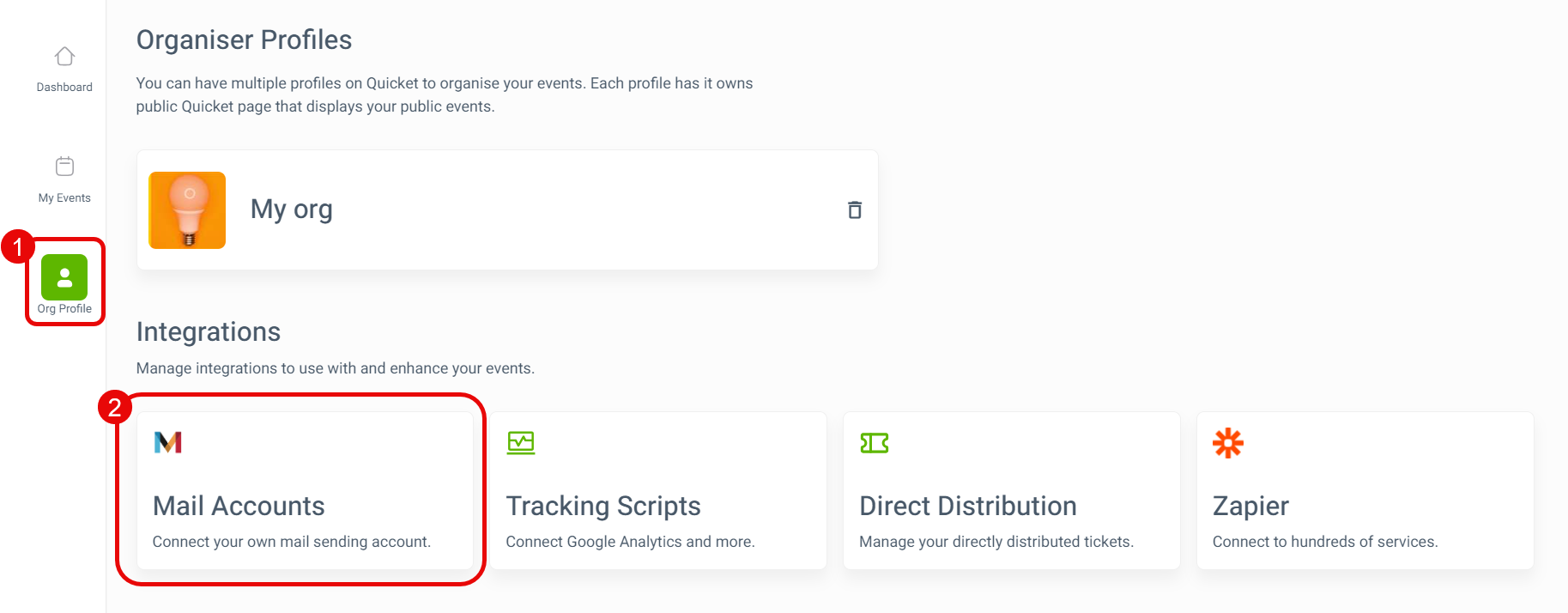Open the Dashboard home icon
The width and height of the screenshot is (1568, 613).
click(64, 56)
